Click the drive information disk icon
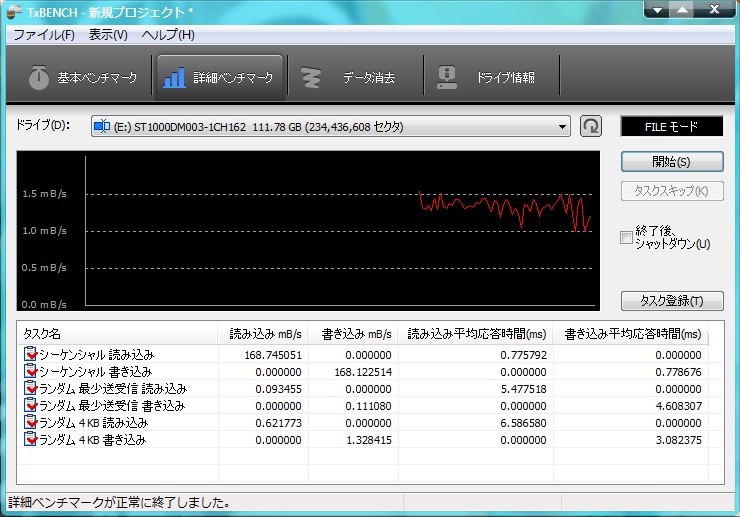This screenshot has height=517, width=740. 447,77
